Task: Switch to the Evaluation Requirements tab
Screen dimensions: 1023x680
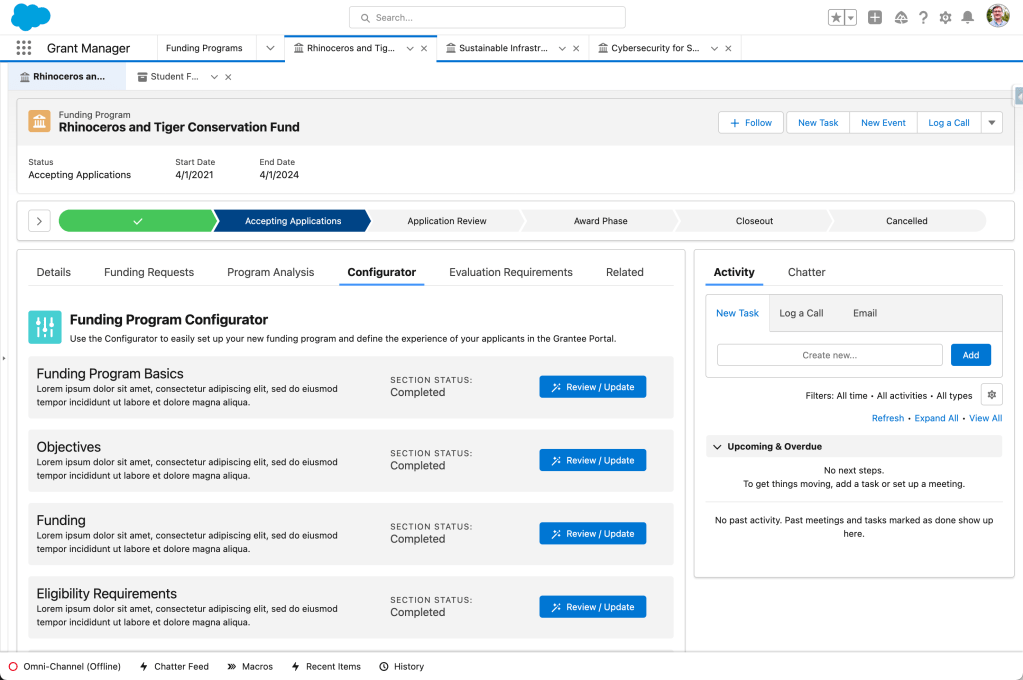Action: click(510, 272)
